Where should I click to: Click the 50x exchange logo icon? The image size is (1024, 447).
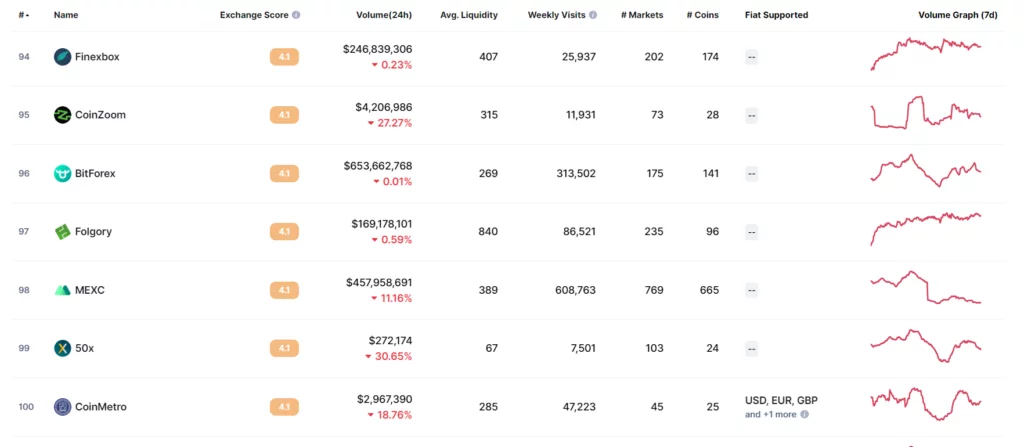pos(62,348)
